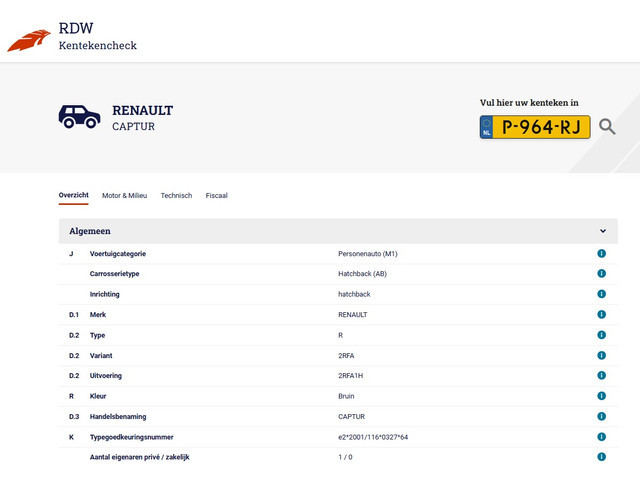This screenshot has width=640, height=480.
Task: Show info for Inrichting row
Action: [x=602, y=294]
